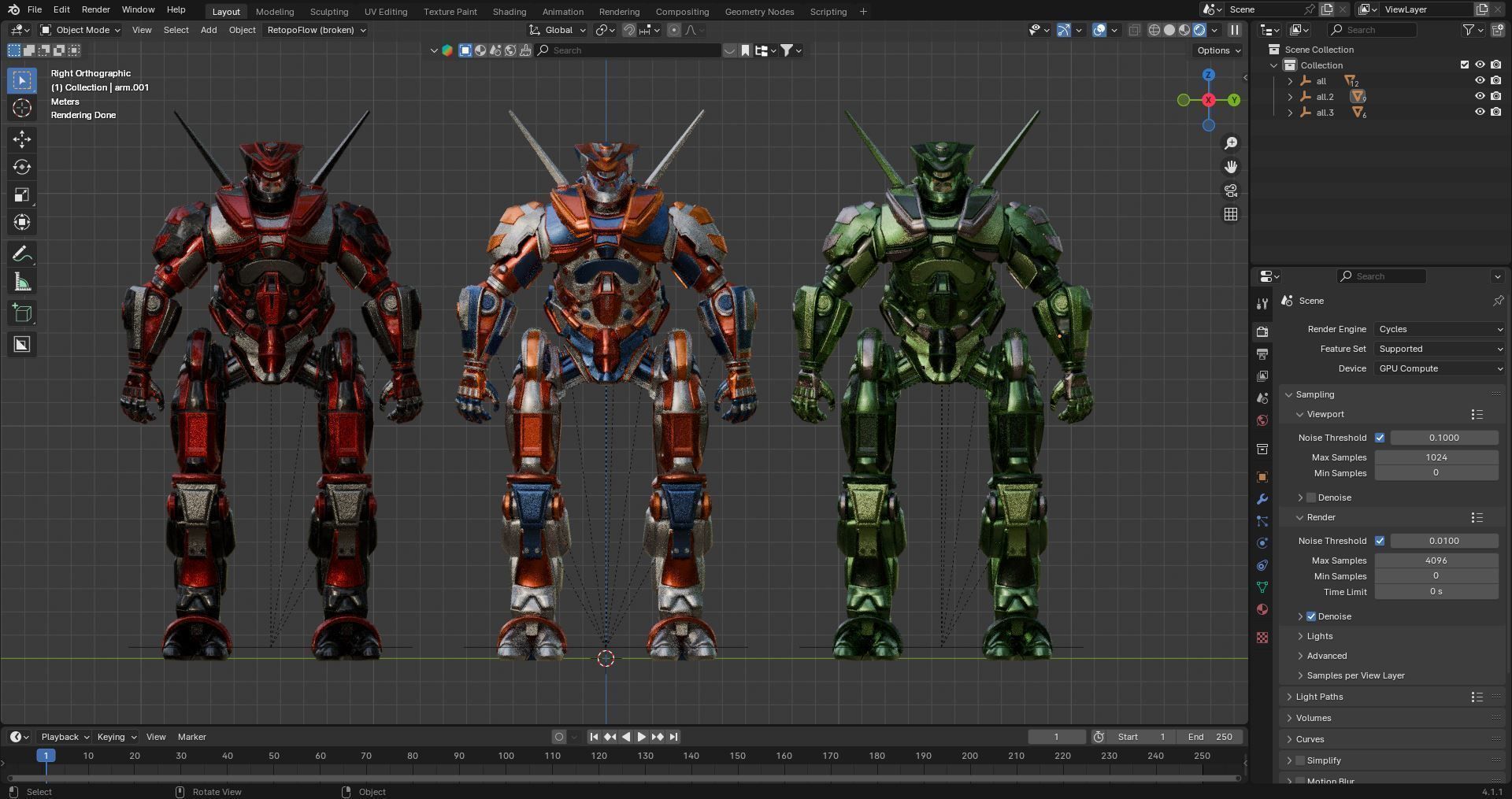Toggle camera view icon
The image size is (1512, 799).
1231,191
